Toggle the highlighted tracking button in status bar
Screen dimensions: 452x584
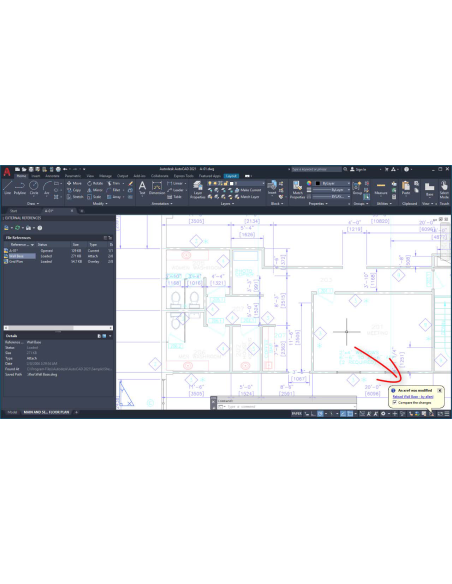343,413
